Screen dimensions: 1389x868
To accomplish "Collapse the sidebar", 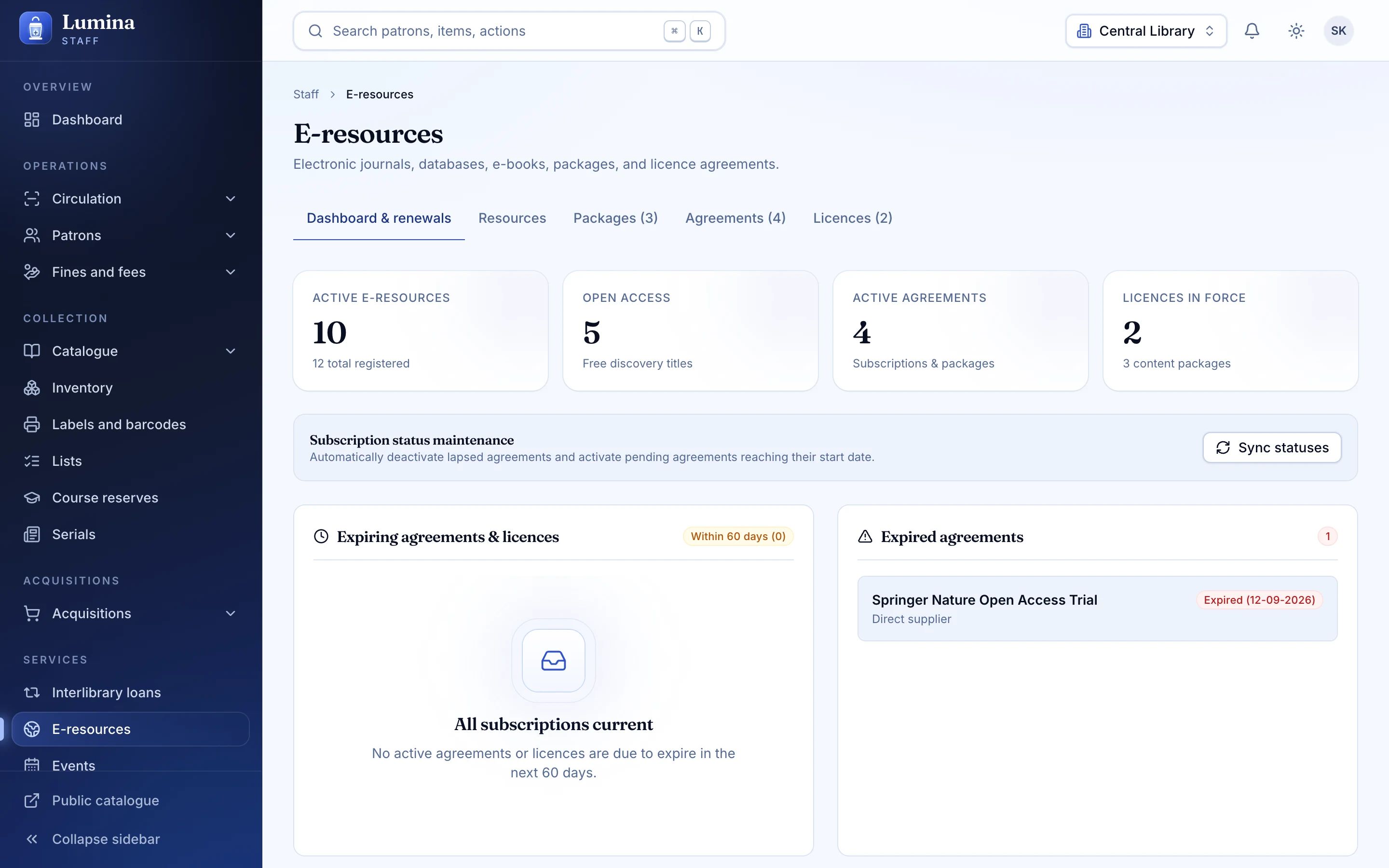I will tap(131, 839).
